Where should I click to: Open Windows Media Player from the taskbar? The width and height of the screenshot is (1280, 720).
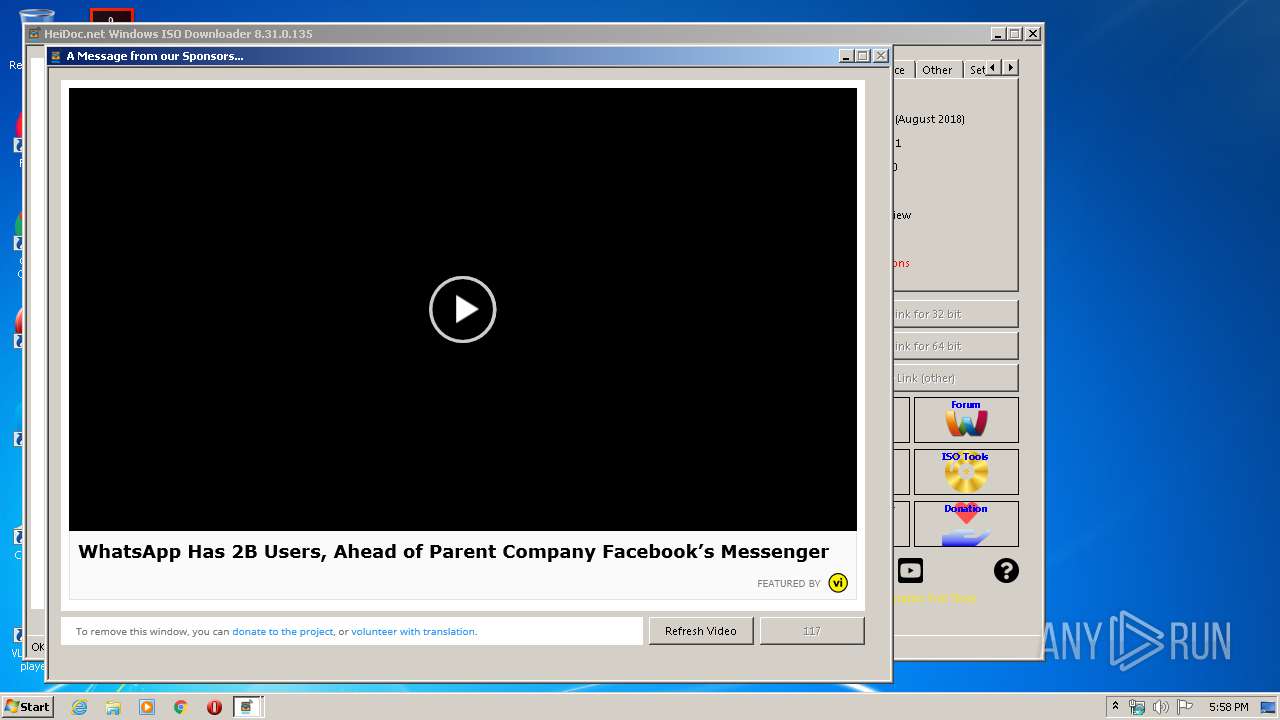point(147,707)
